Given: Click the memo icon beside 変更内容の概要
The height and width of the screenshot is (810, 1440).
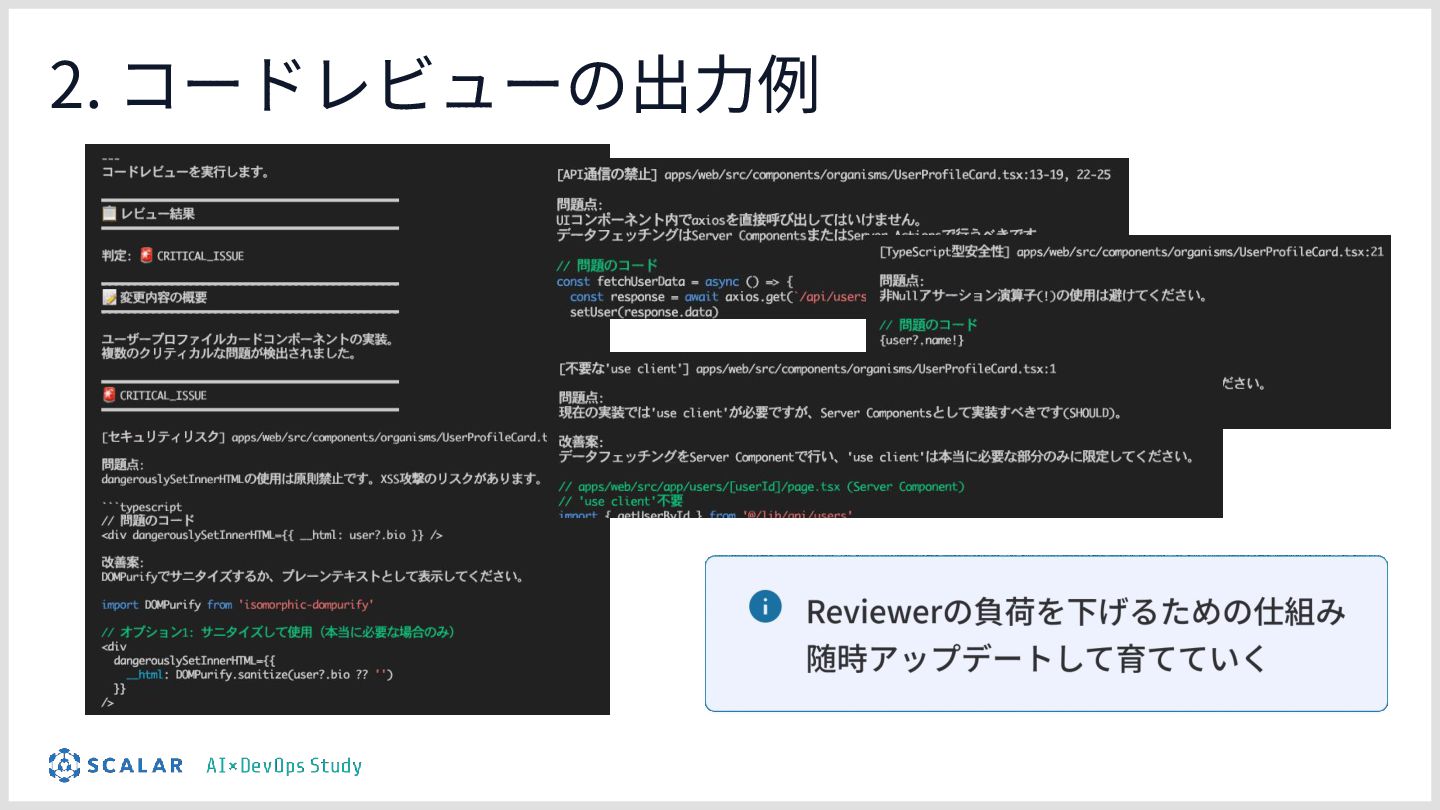Looking at the screenshot, I should 109,297.
